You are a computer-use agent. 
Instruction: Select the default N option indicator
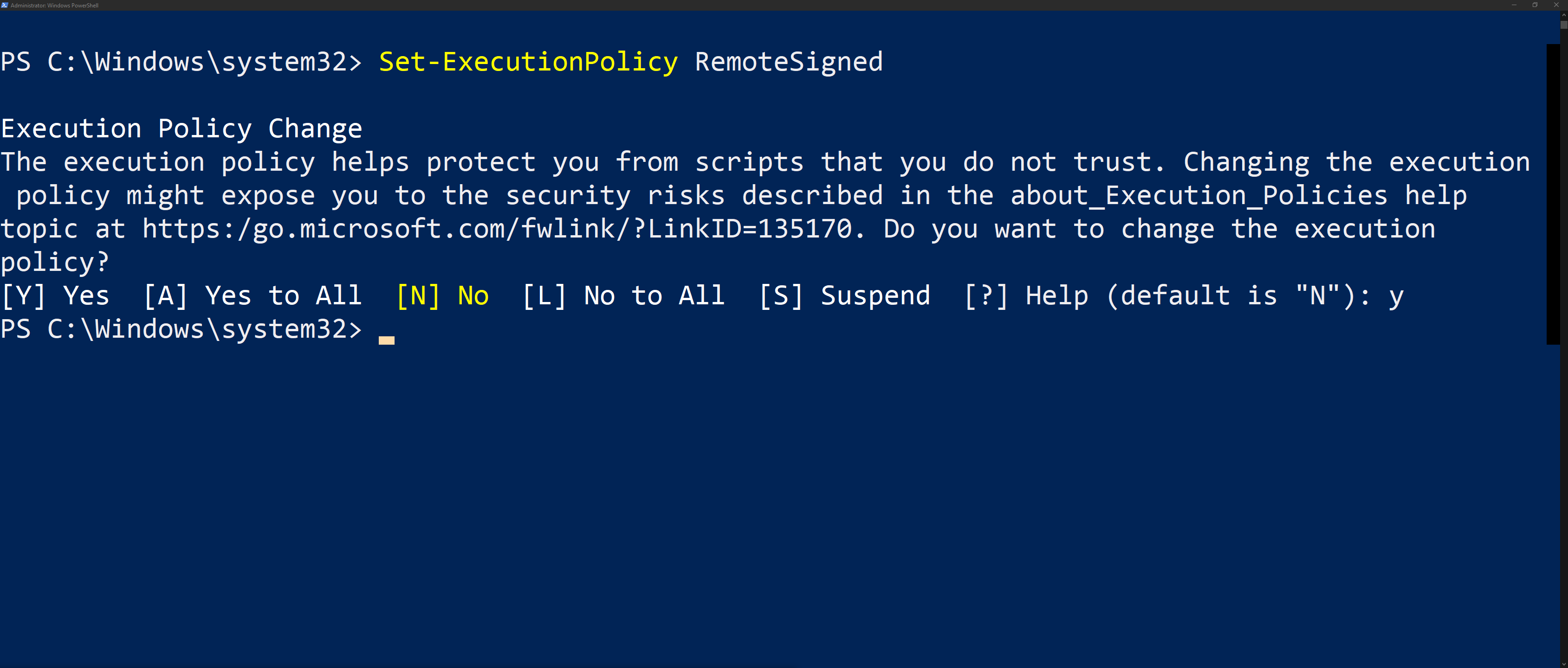(415, 295)
